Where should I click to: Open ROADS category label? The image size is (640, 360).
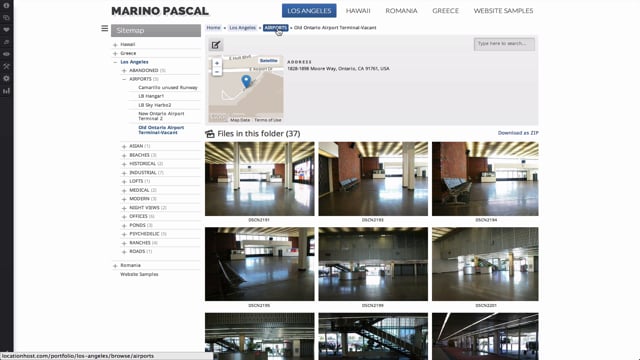137,251
